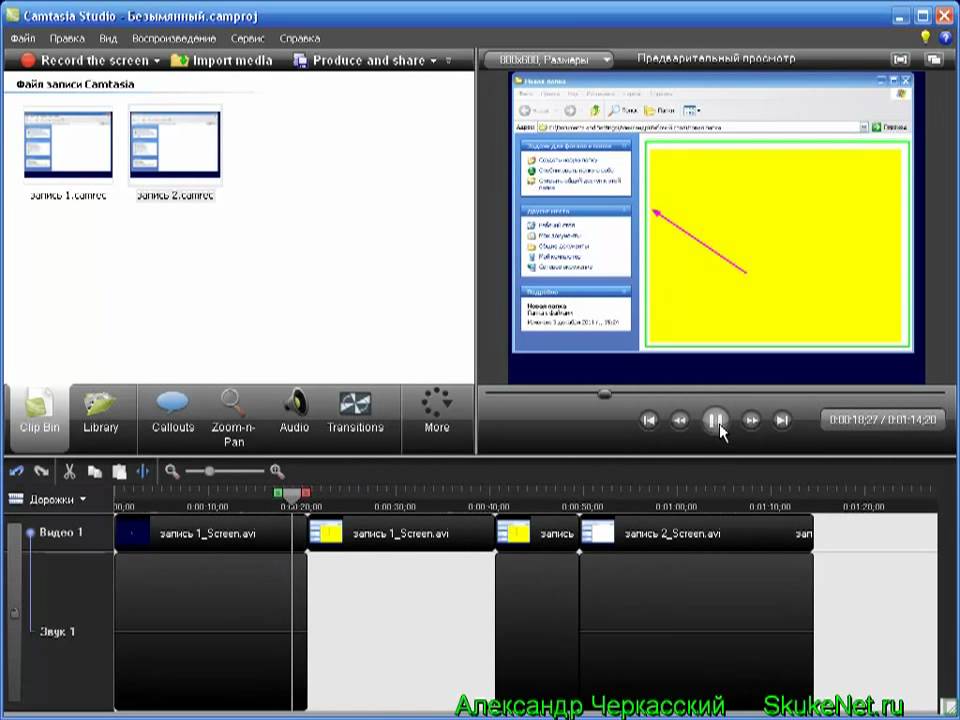Toggle the lock on Звук 1 track

click(x=14, y=613)
